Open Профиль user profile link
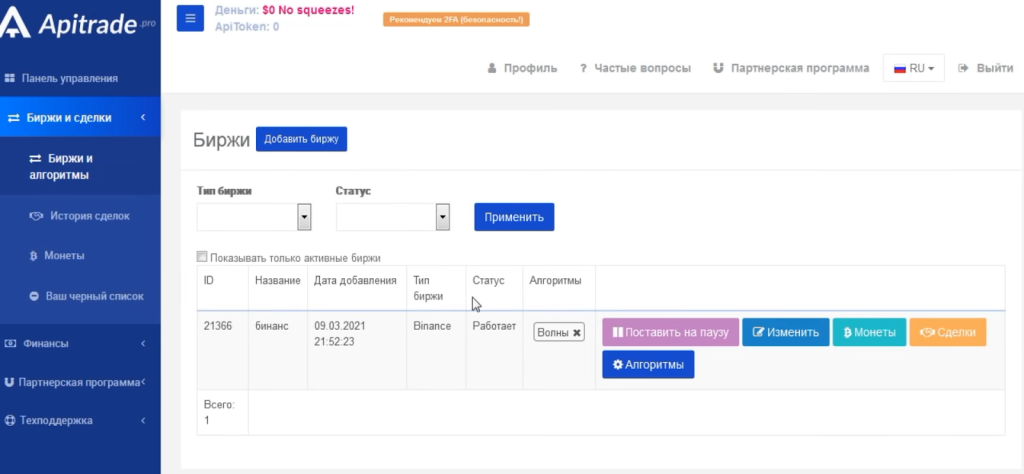The width and height of the screenshot is (1024, 474). [x=522, y=68]
